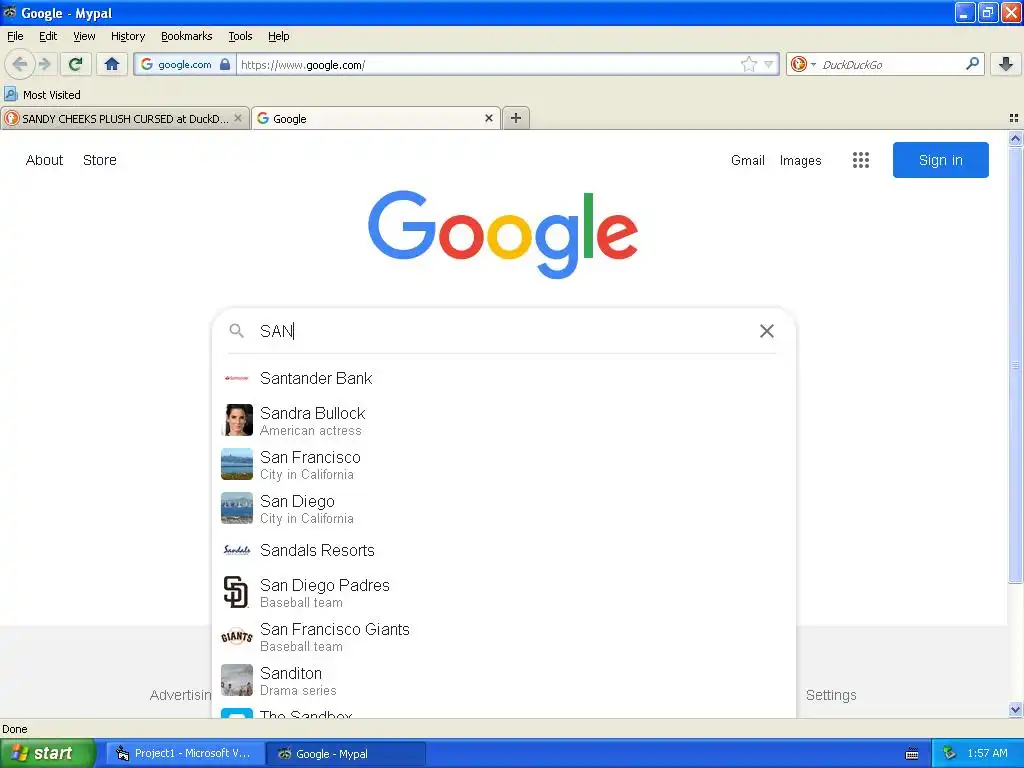1024x768 pixels.
Task: Select the San Francisco city suggestion
Action: pyautogui.click(x=504, y=464)
